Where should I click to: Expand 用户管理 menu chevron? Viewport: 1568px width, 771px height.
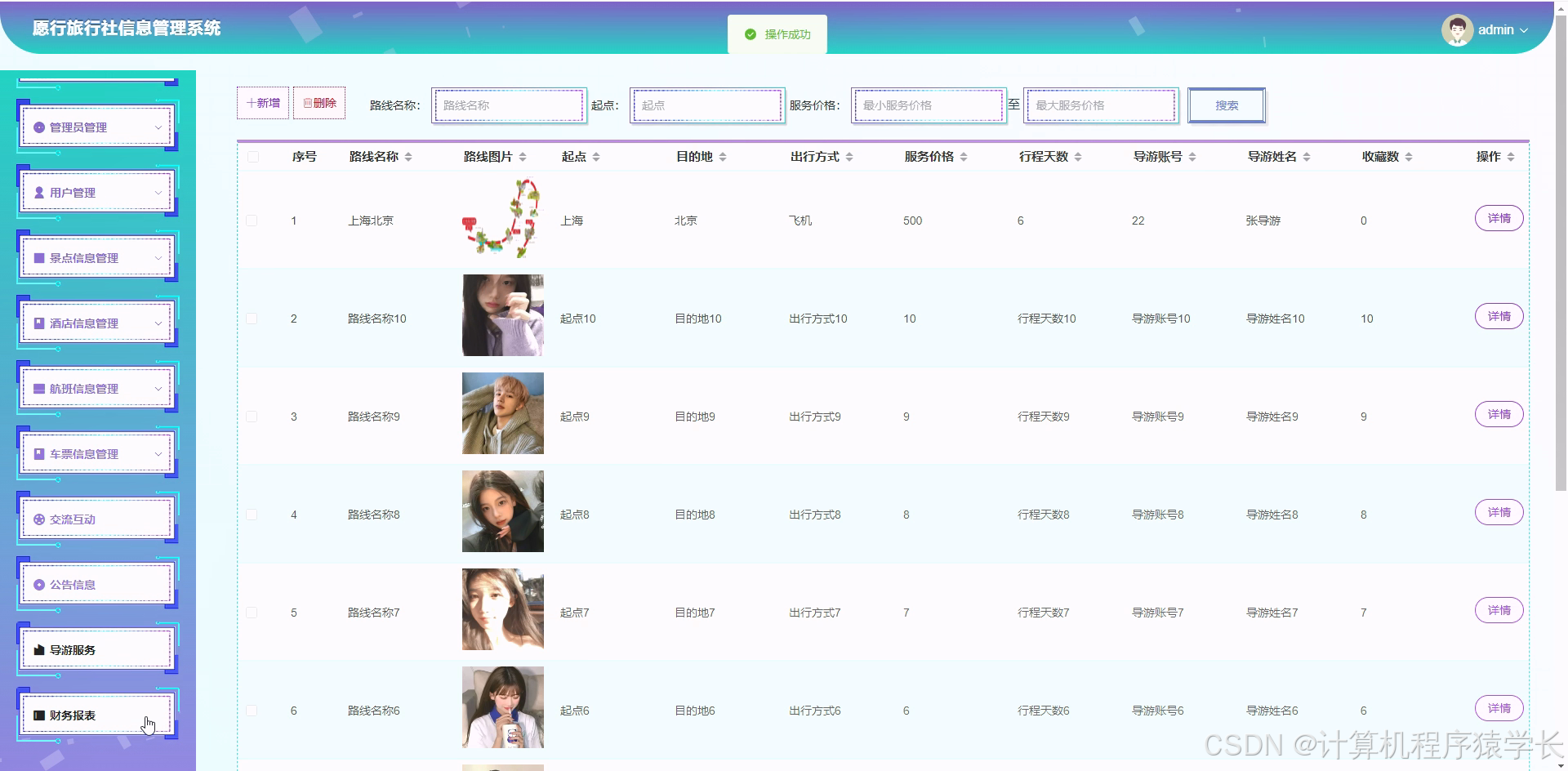coord(158,193)
